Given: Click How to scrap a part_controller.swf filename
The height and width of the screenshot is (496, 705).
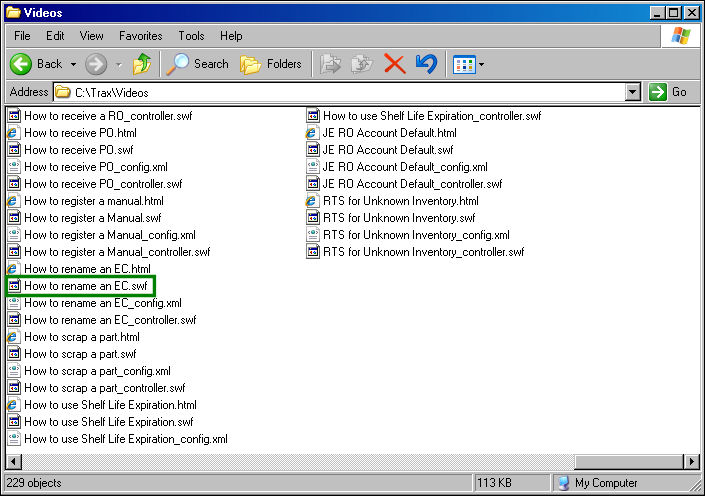Looking at the screenshot, I should (x=105, y=388).
